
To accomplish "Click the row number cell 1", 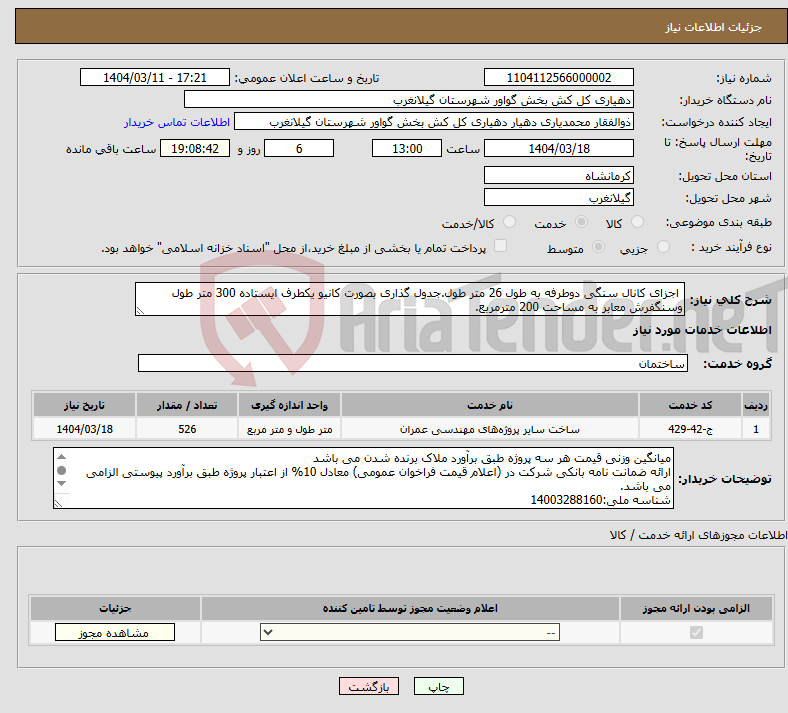I will pyautogui.click(x=756, y=429).
